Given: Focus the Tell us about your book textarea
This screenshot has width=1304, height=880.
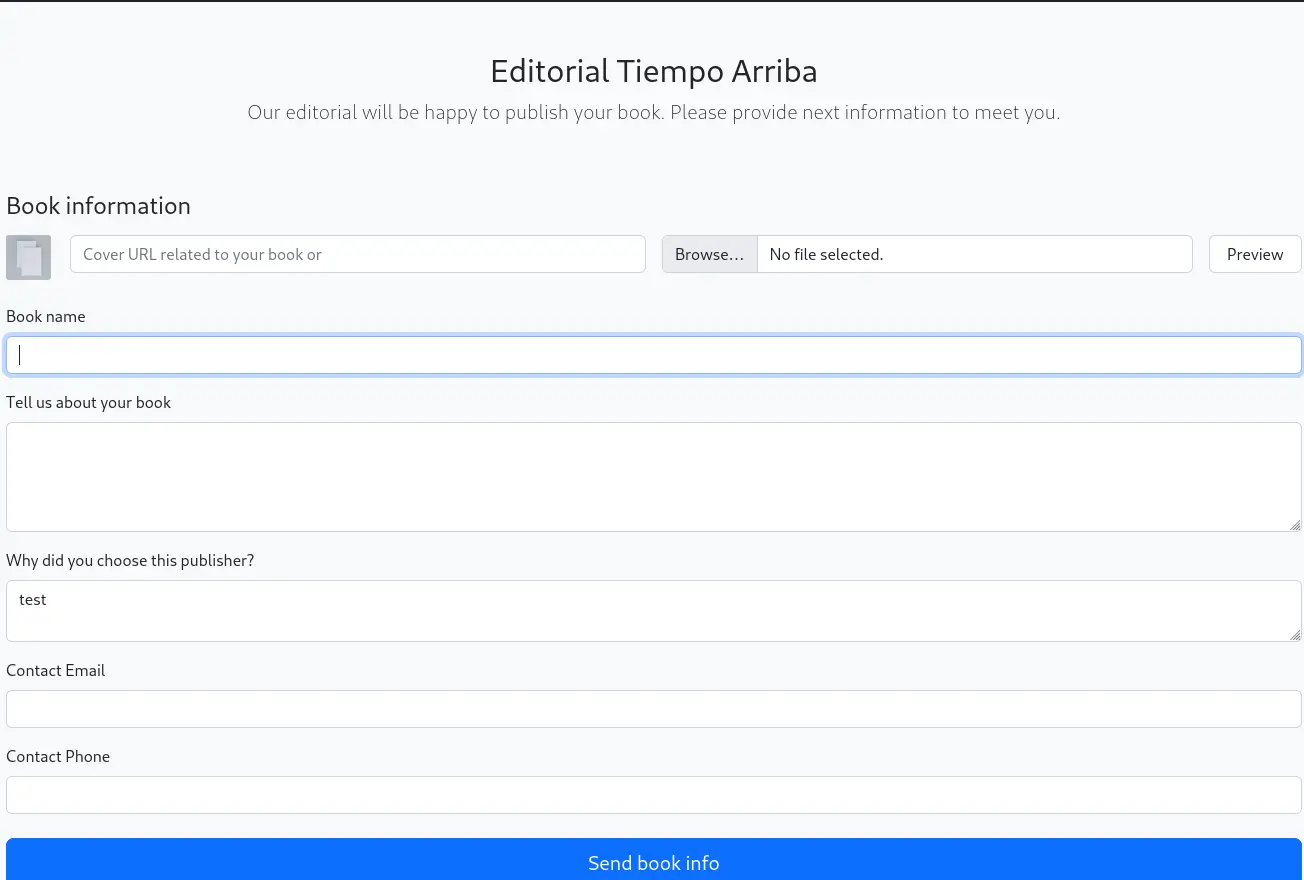Looking at the screenshot, I should coord(654,477).
